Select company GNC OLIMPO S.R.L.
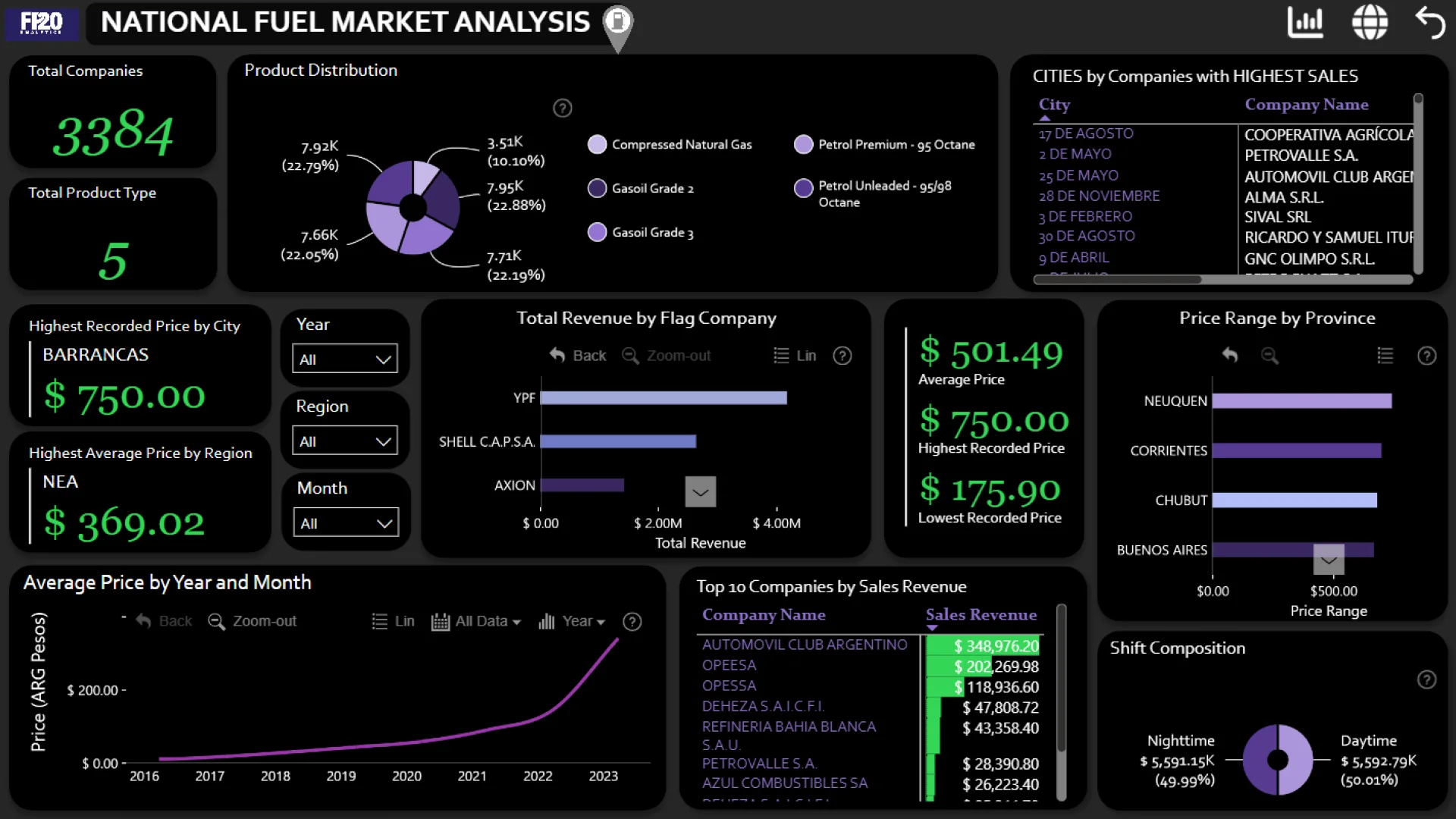This screenshot has height=819, width=1456. [x=1309, y=259]
